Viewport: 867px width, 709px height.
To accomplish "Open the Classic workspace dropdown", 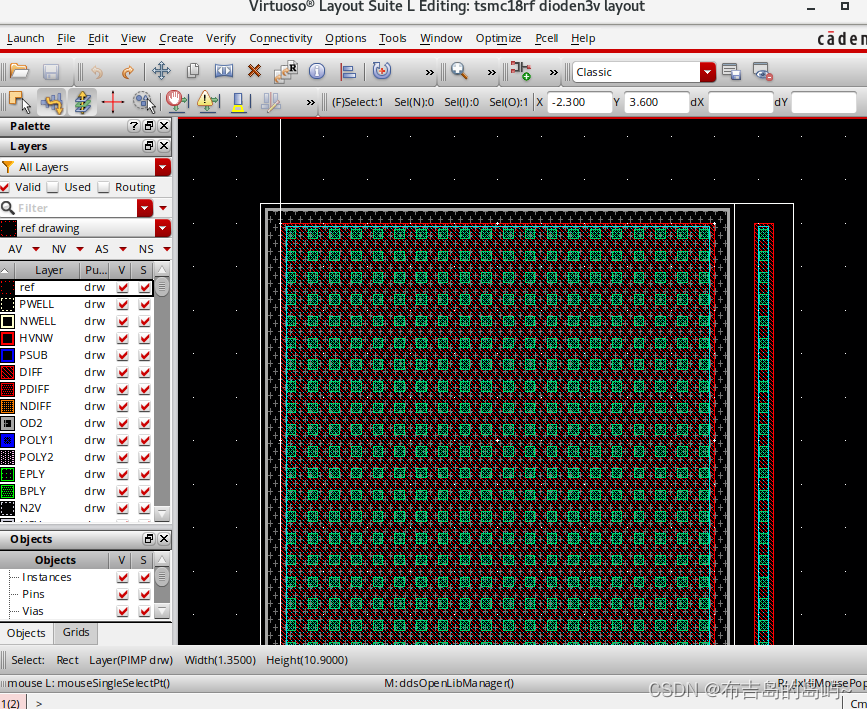I will pyautogui.click(x=708, y=72).
